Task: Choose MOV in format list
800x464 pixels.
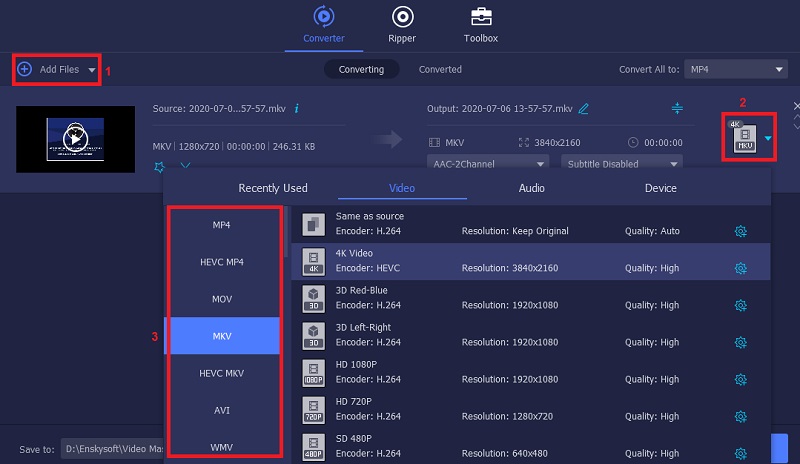Action: coord(222,299)
